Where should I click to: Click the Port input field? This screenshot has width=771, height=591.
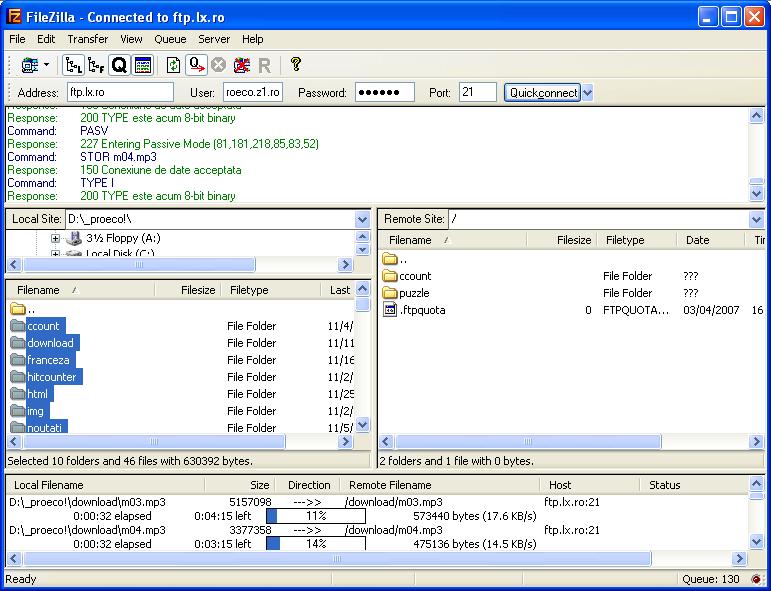[x=477, y=92]
